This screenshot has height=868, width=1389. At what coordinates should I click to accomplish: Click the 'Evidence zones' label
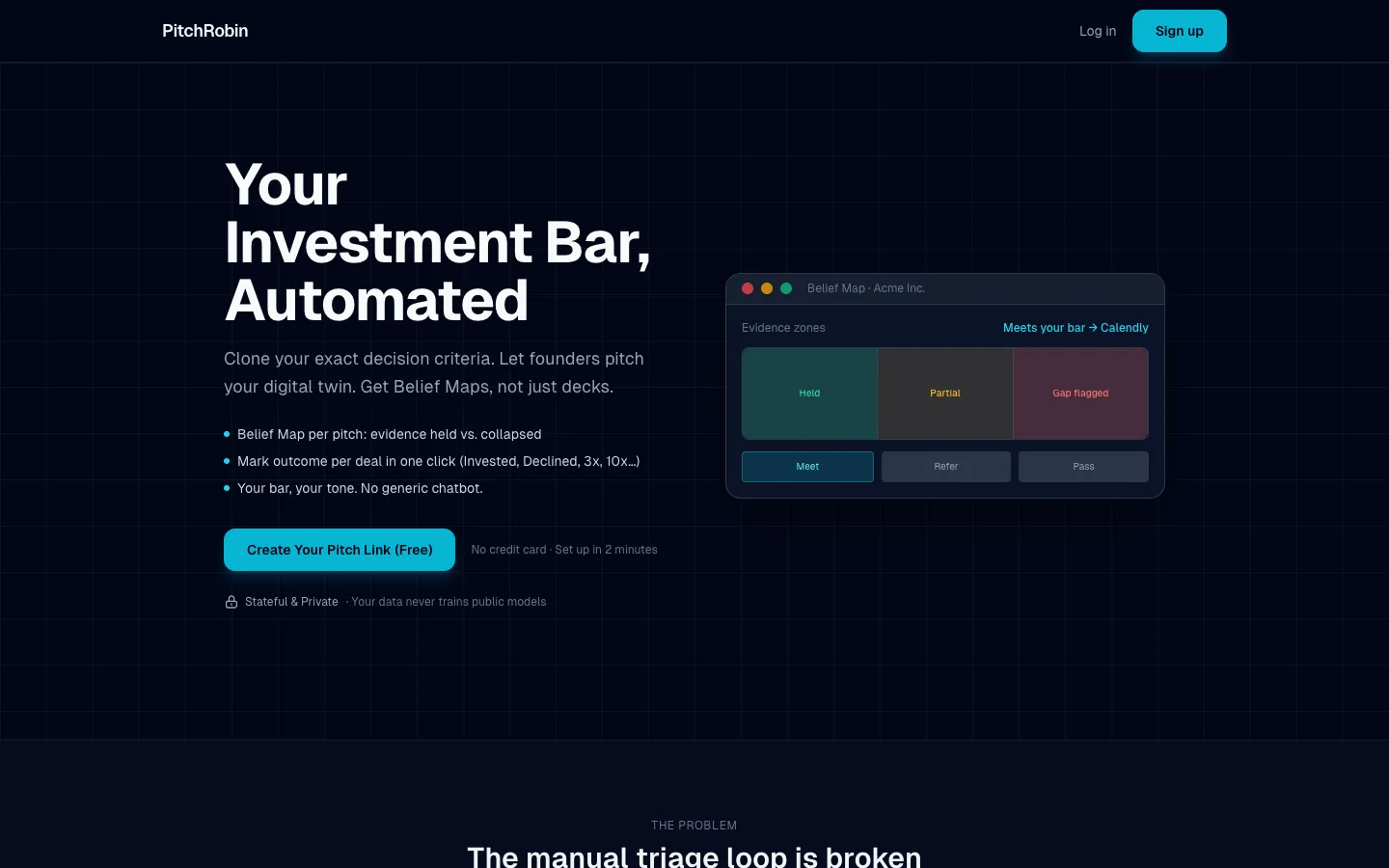(x=783, y=328)
